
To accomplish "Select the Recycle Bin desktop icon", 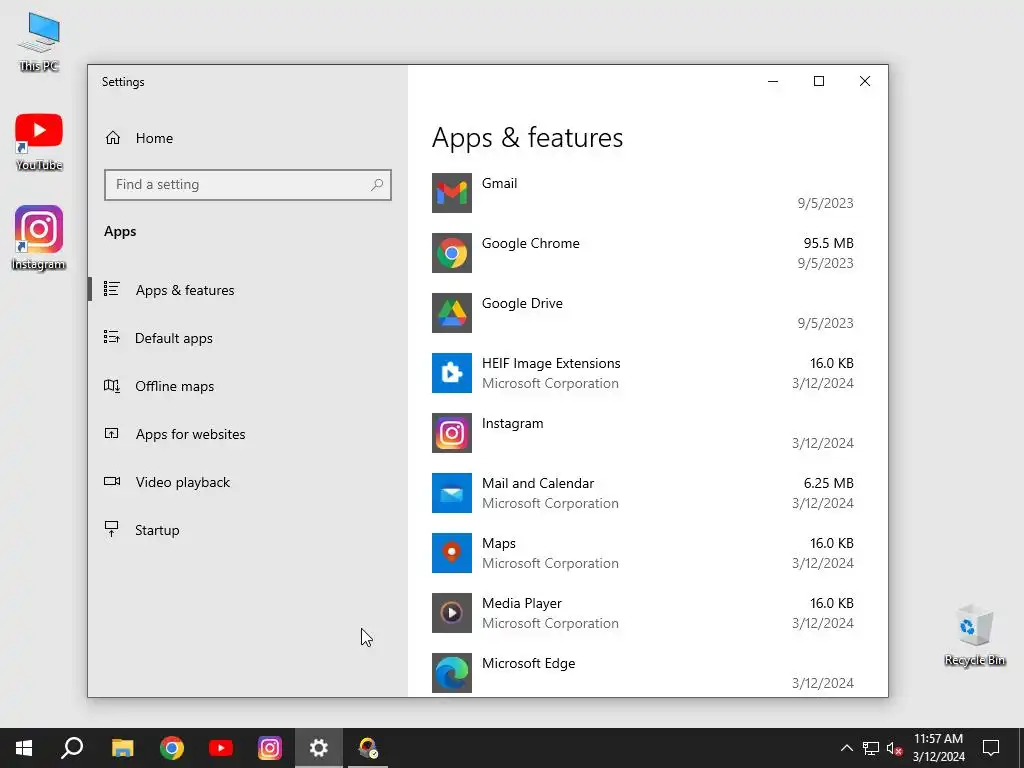I will pos(974,636).
